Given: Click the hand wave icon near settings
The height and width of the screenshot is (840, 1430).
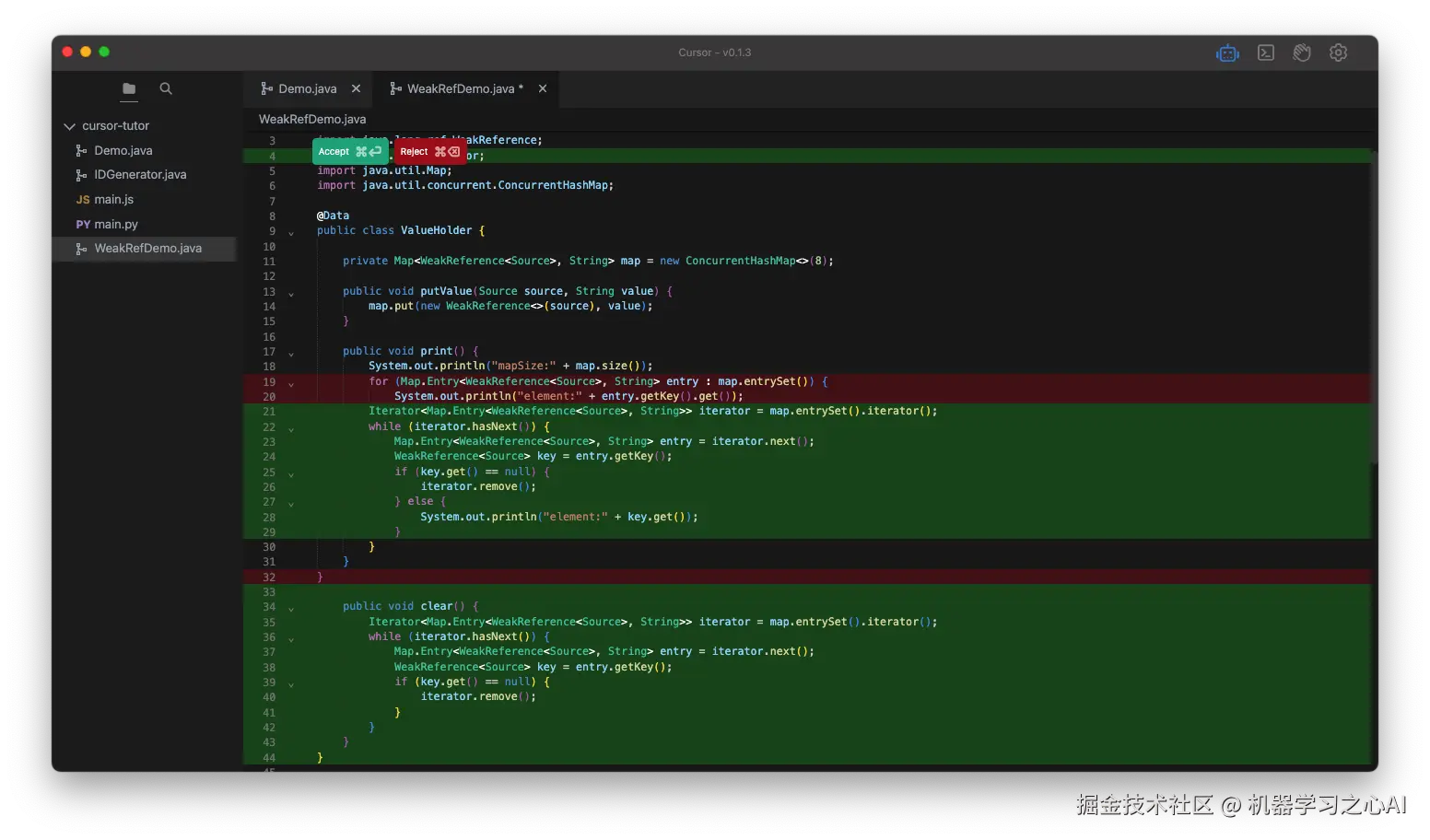Looking at the screenshot, I should pos(1302,52).
